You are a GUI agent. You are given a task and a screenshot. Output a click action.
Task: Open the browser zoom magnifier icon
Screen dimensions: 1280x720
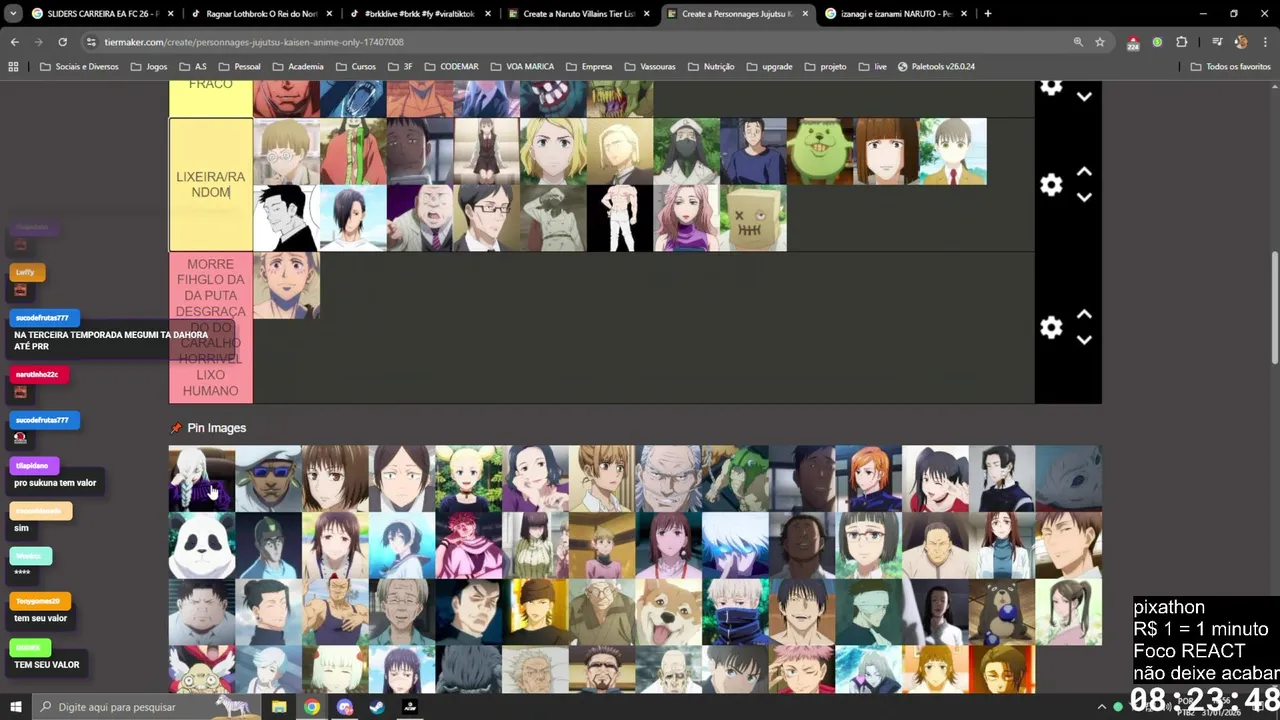(1078, 42)
